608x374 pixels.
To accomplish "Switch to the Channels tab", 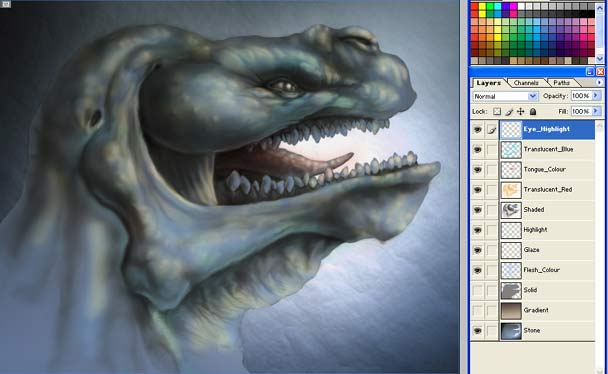I will click(x=526, y=83).
